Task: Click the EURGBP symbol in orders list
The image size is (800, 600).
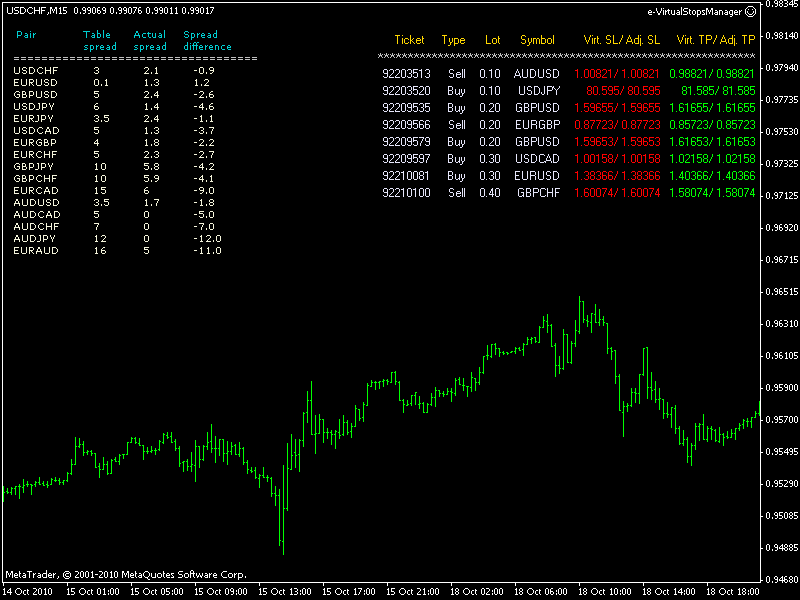Action: coord(537,125)
